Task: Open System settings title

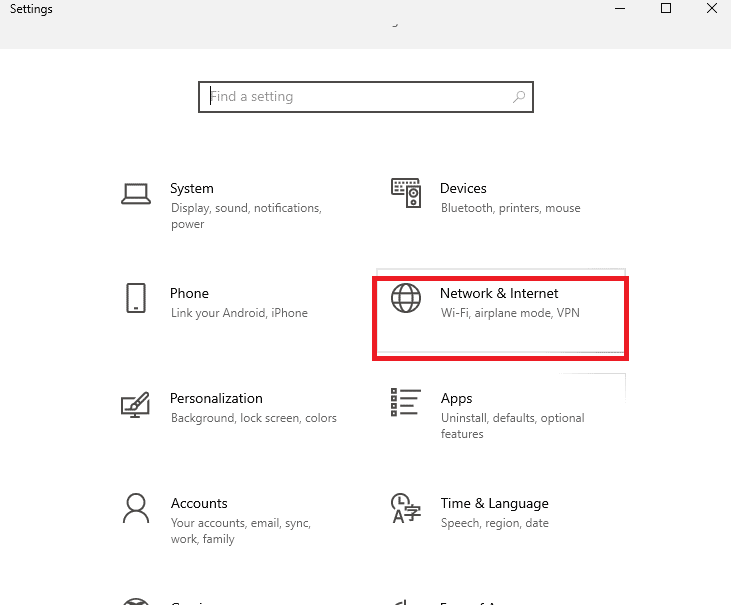Action: tap(192, 188)
